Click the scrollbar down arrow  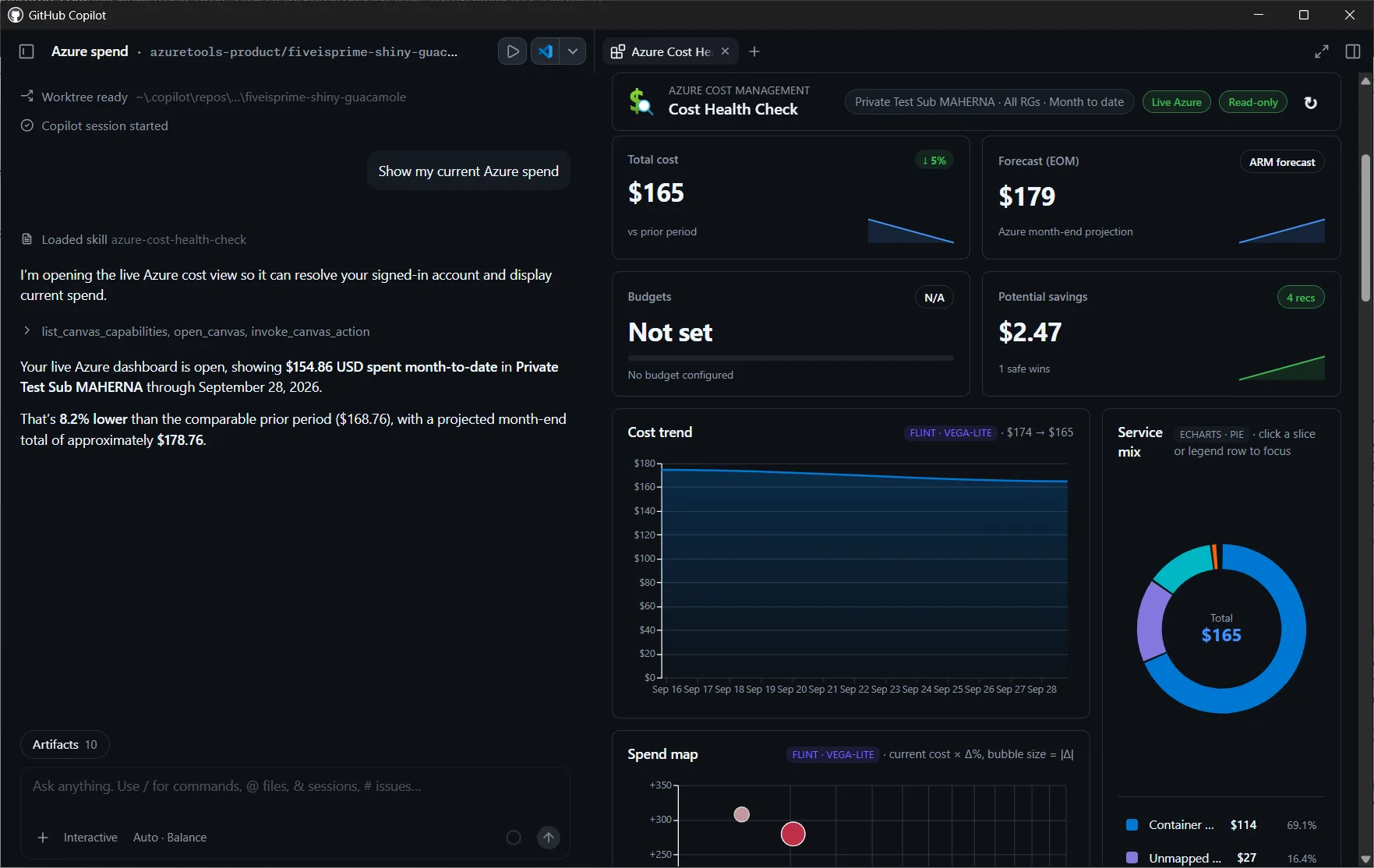pyautogui.click(x=1365, y=859)
